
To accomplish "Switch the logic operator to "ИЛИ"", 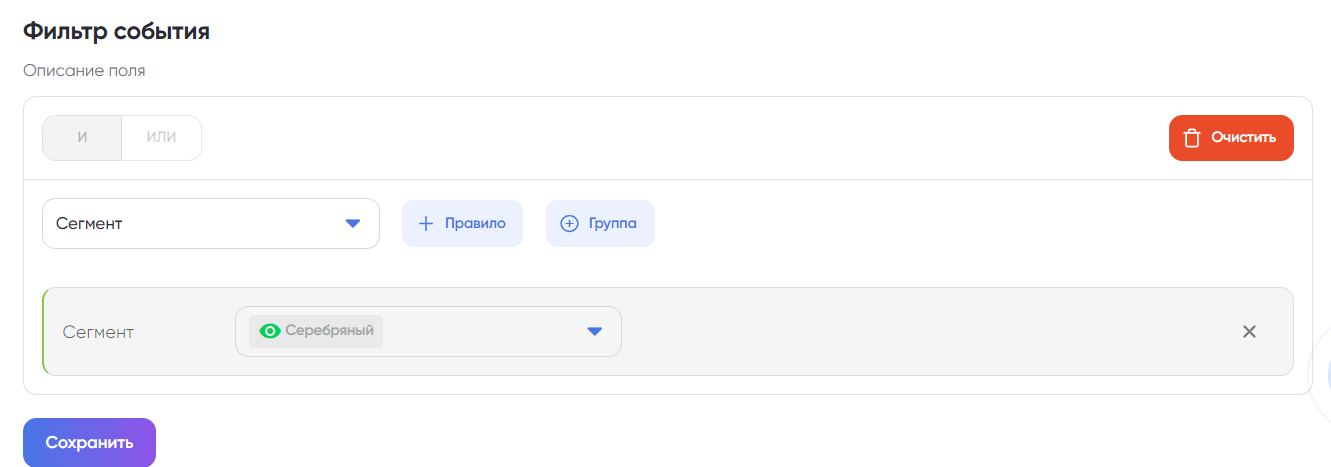I will coord(161,138).
